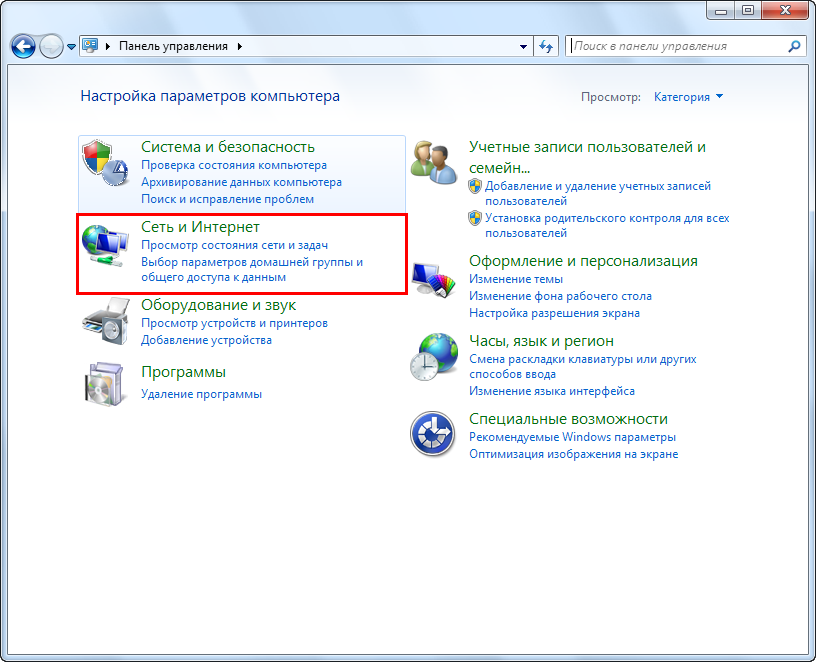Screen dimensions: 816x662
Task: Open Архивирование данных компьютера link
Action: click(x=241, y=182)
